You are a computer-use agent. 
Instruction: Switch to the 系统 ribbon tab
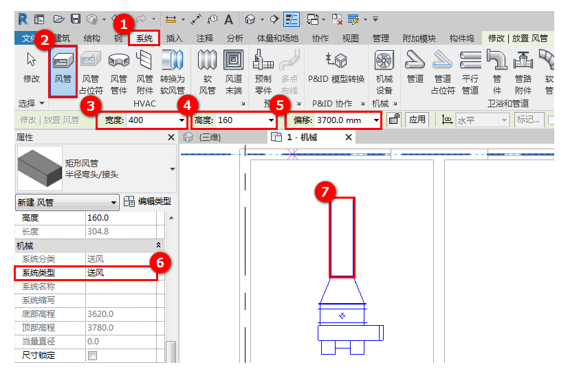pyautogui.click(x=144, y=38)
